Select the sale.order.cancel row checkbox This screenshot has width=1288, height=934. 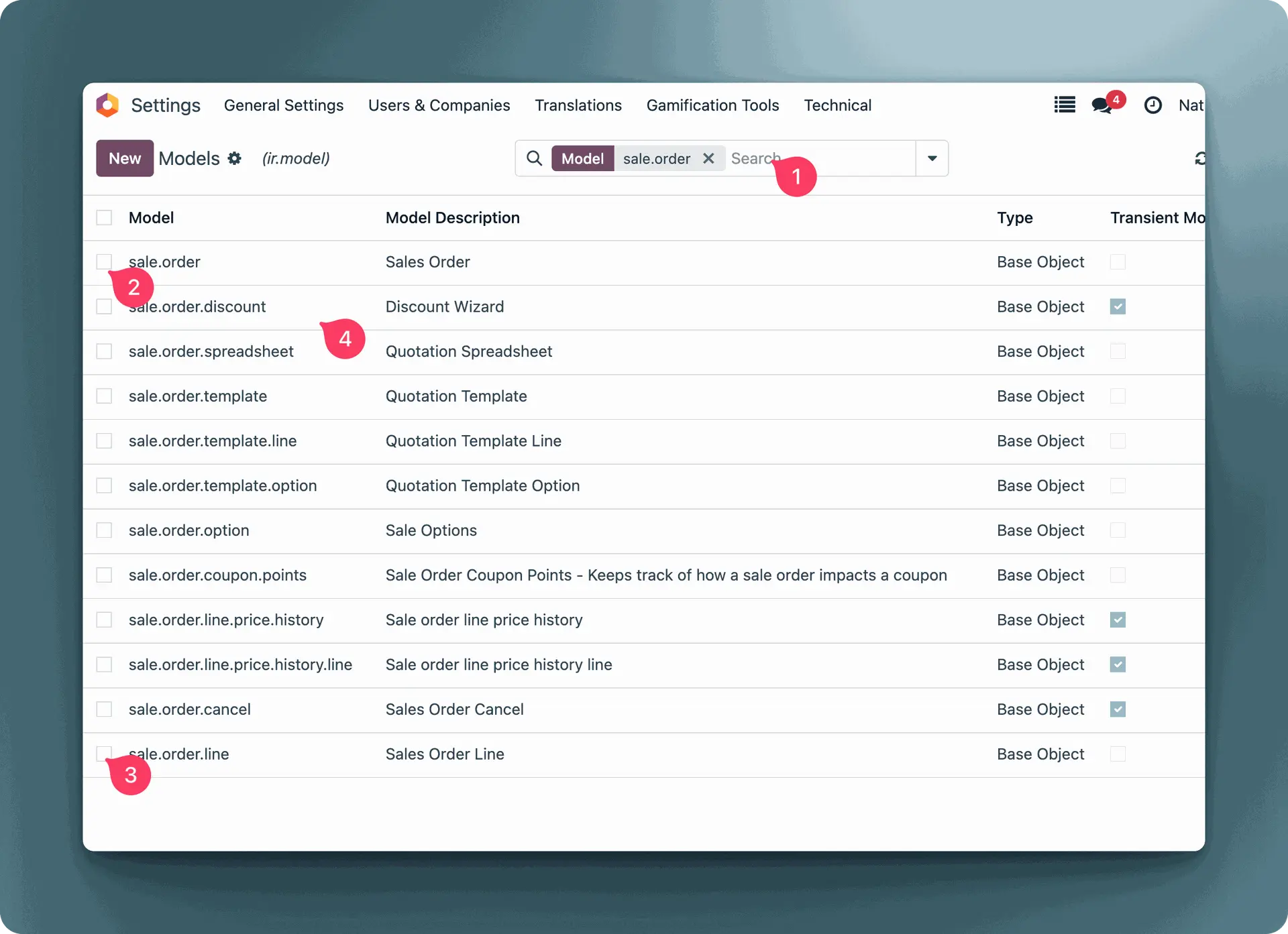click(x=104, y=709)
